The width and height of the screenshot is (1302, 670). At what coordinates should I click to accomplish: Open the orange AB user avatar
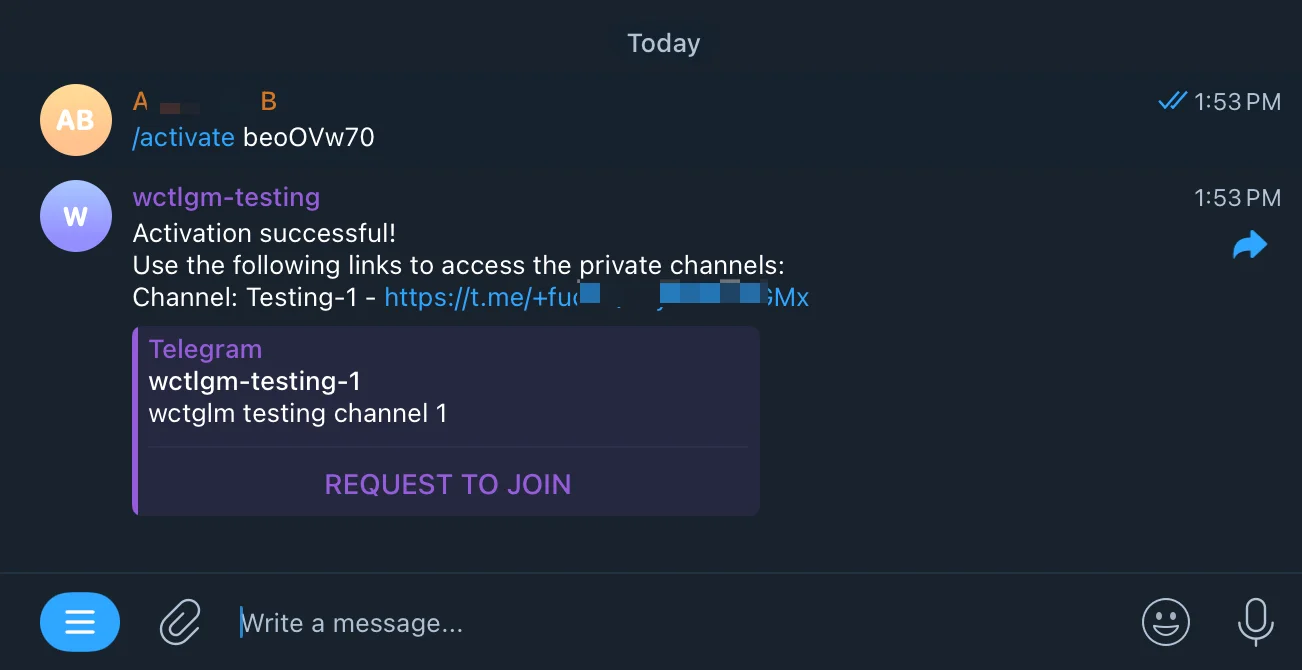click(x=75, y=120)
